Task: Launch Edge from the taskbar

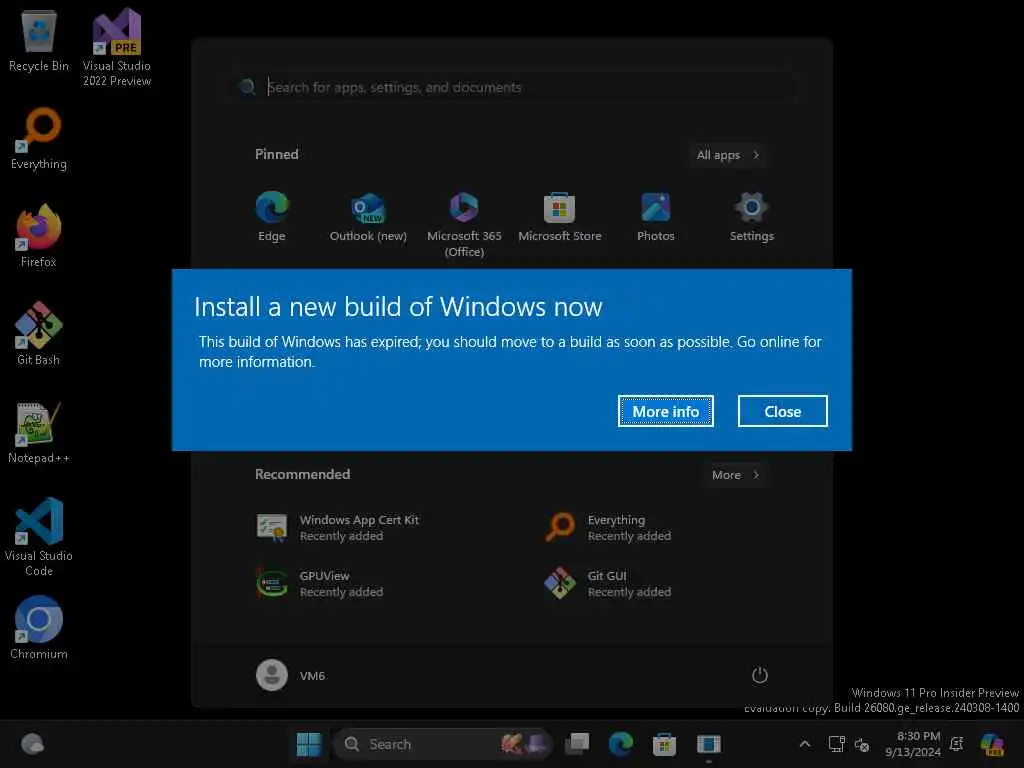Action: (620, 744)
